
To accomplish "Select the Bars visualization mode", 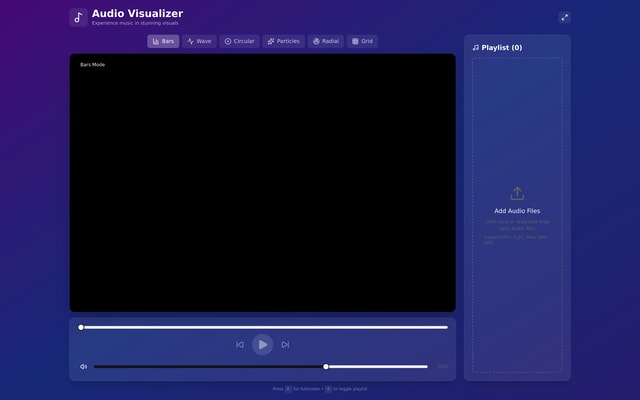I will (x=163, y=41).
